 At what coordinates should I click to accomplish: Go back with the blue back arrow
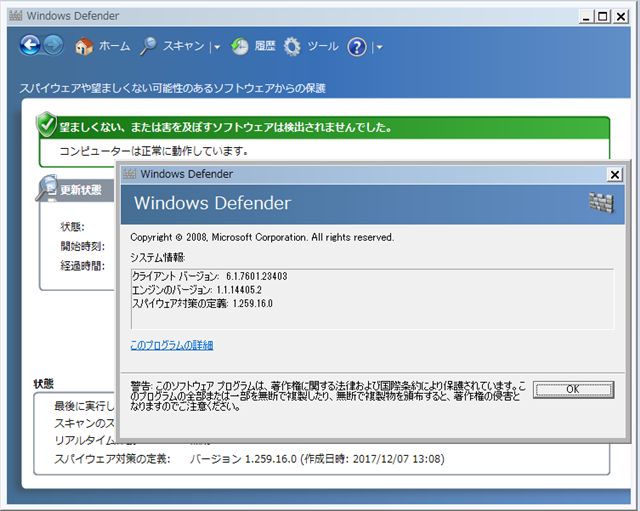coord(30,45)
